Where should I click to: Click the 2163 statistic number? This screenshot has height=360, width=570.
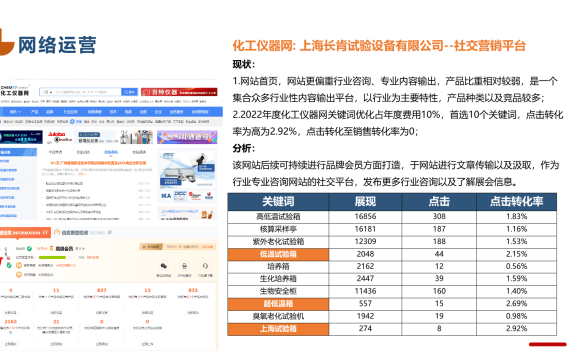[x=11, y=321]
